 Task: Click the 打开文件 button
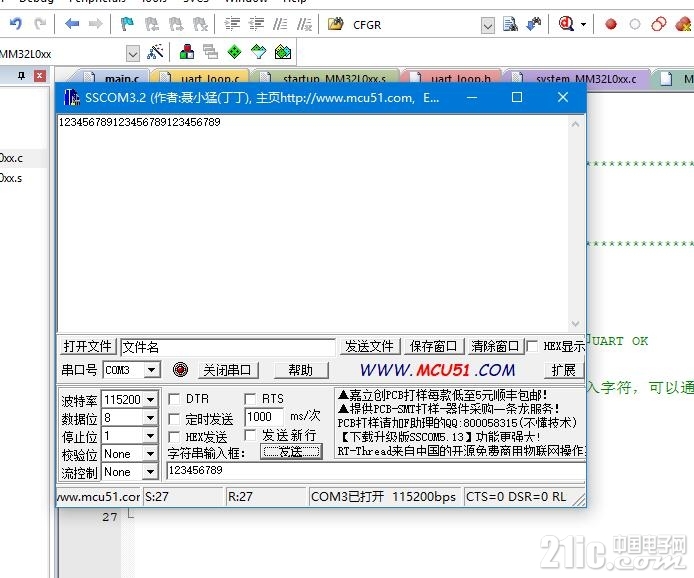click(x=87, y=346)
